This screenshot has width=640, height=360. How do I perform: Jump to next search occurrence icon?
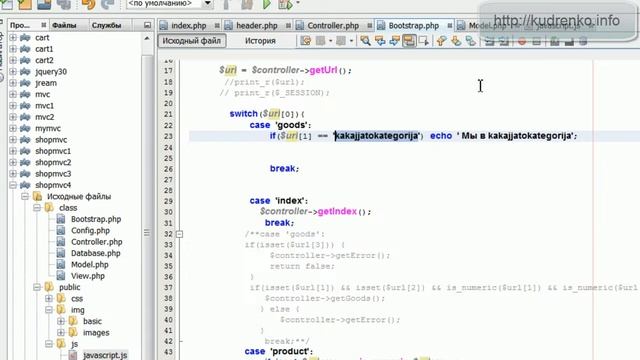coord(394,41)
